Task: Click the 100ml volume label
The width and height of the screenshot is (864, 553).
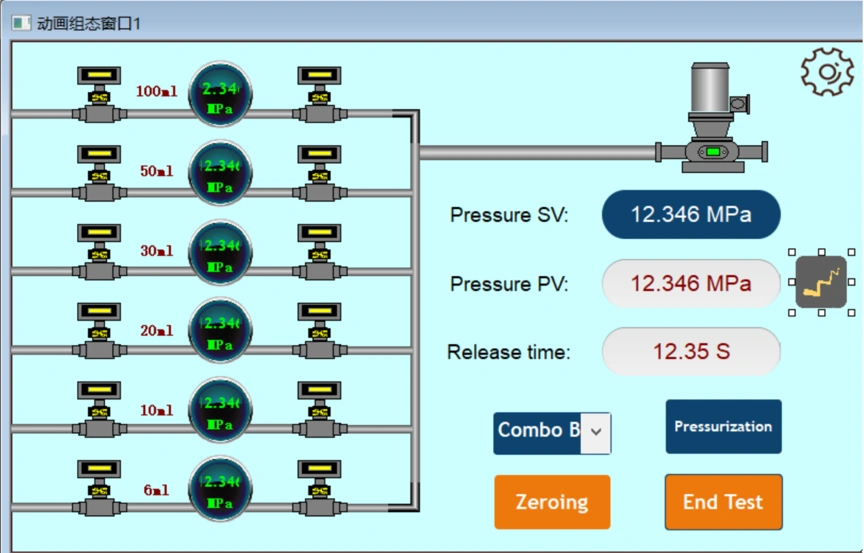Action: (x=156, y=91)
